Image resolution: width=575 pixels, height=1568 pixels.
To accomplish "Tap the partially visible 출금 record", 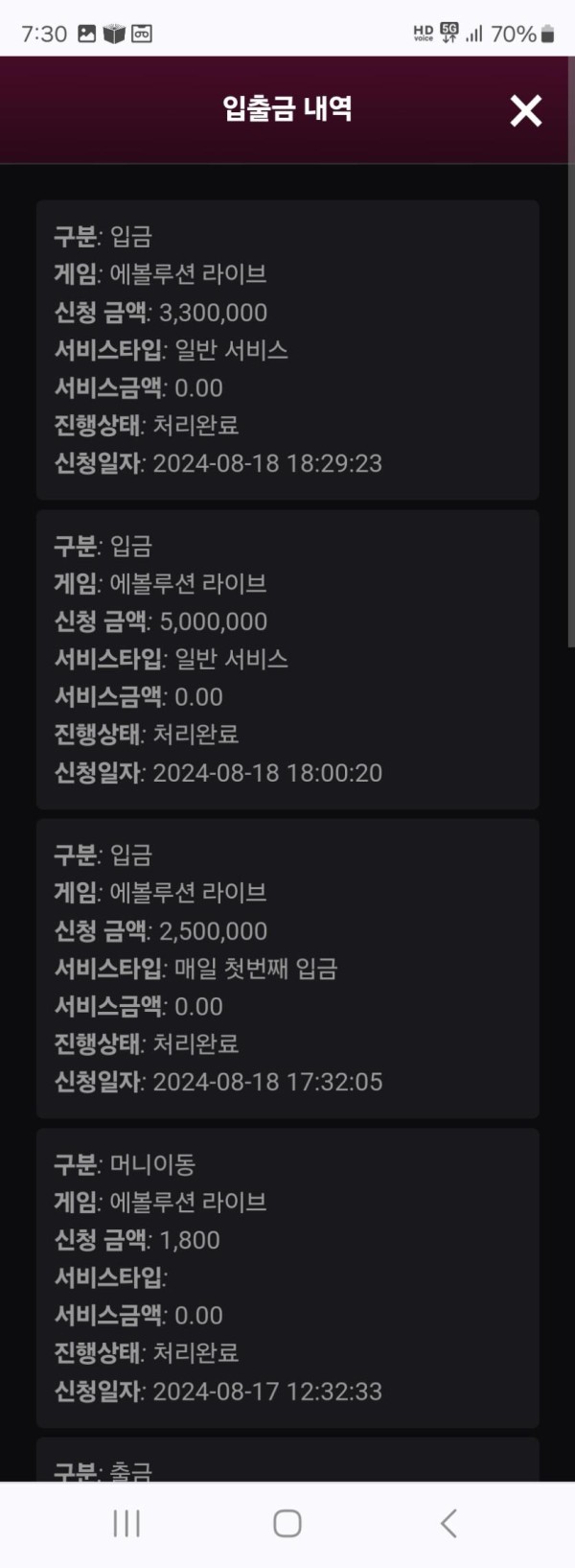I will click(x=287, y=1460).
